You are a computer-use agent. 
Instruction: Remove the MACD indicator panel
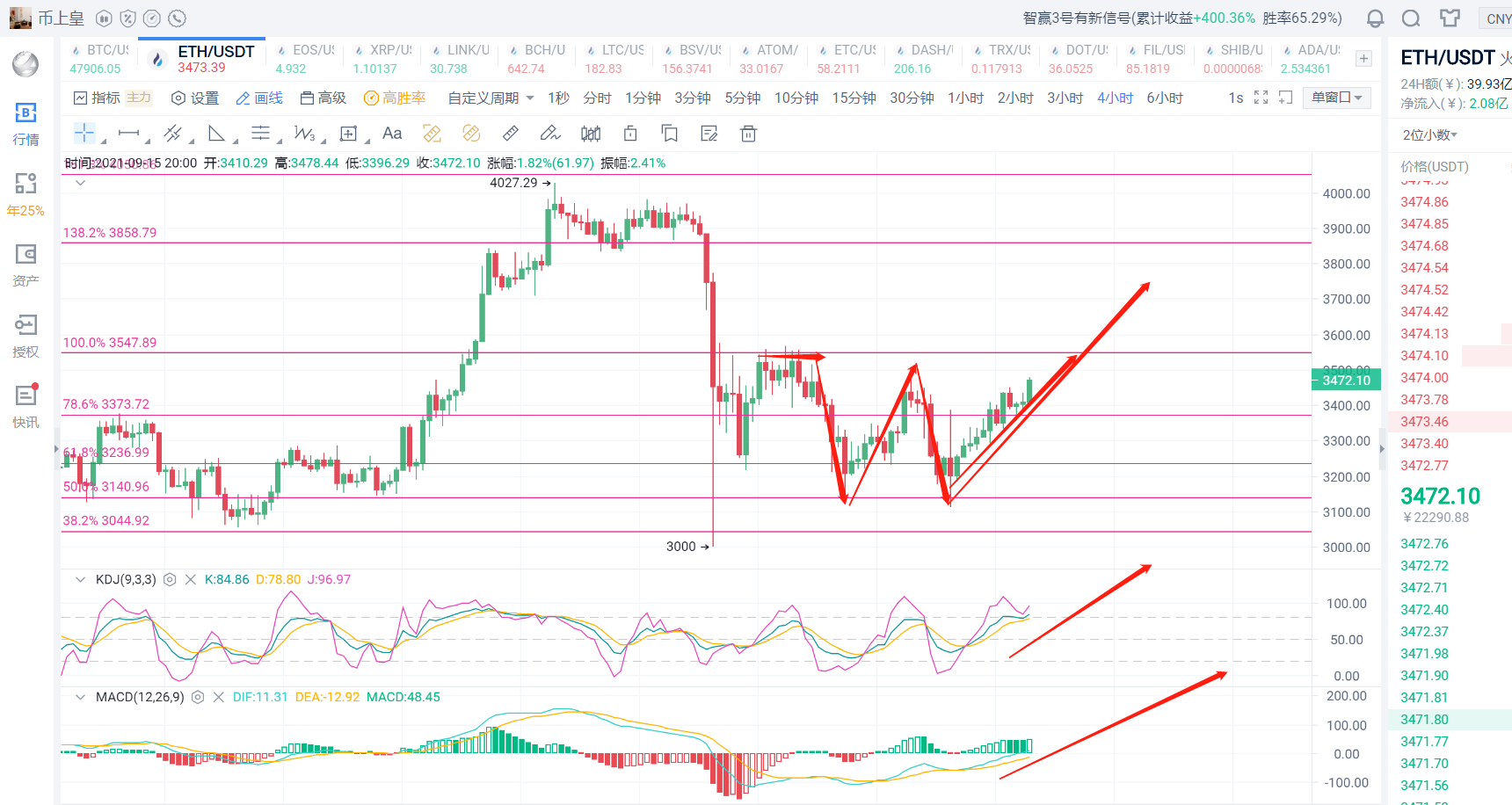tap(219, 697)
